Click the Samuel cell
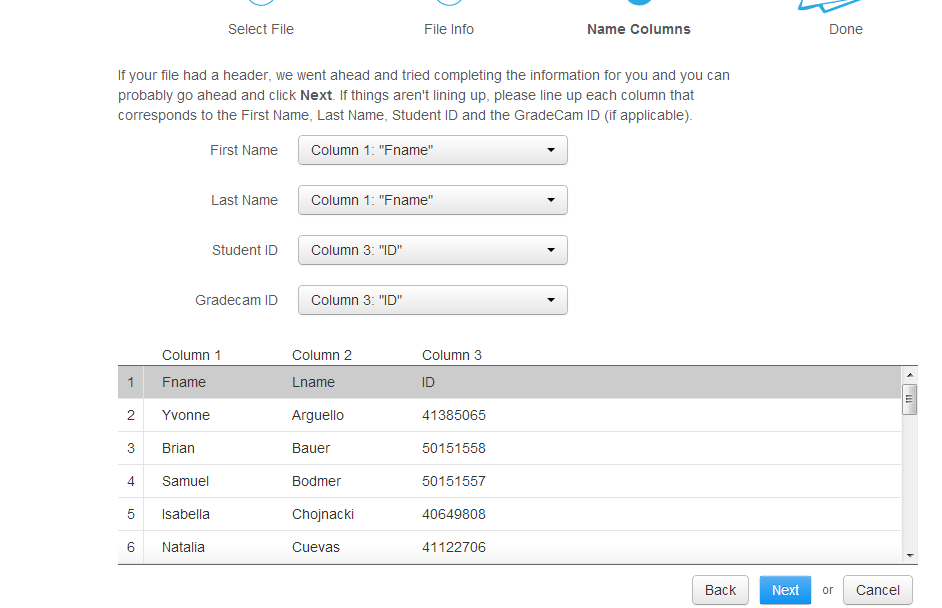This screenshot has width=942, height=608. tap(186, 481)
